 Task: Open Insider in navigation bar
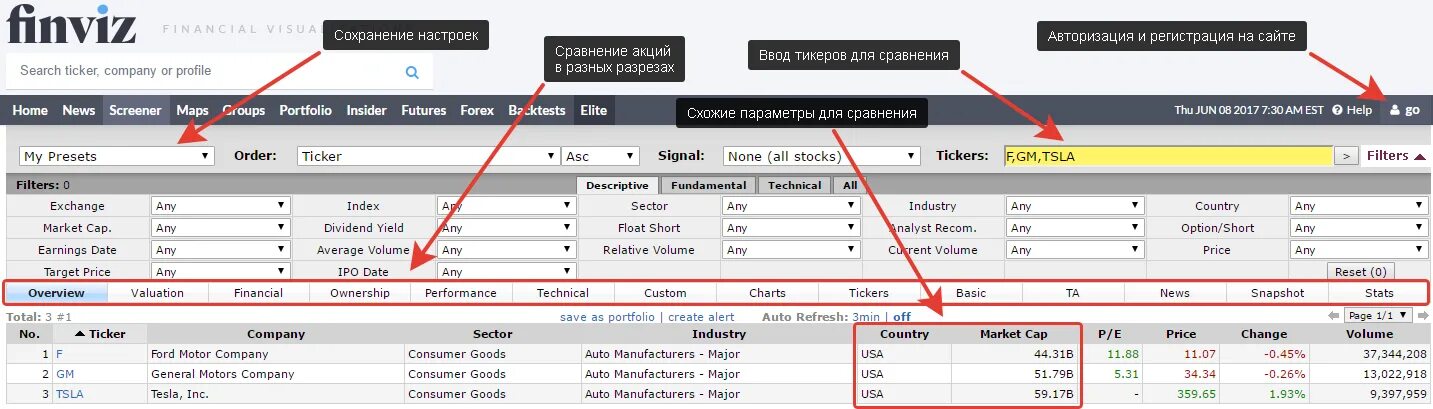(x=367, y=110)
